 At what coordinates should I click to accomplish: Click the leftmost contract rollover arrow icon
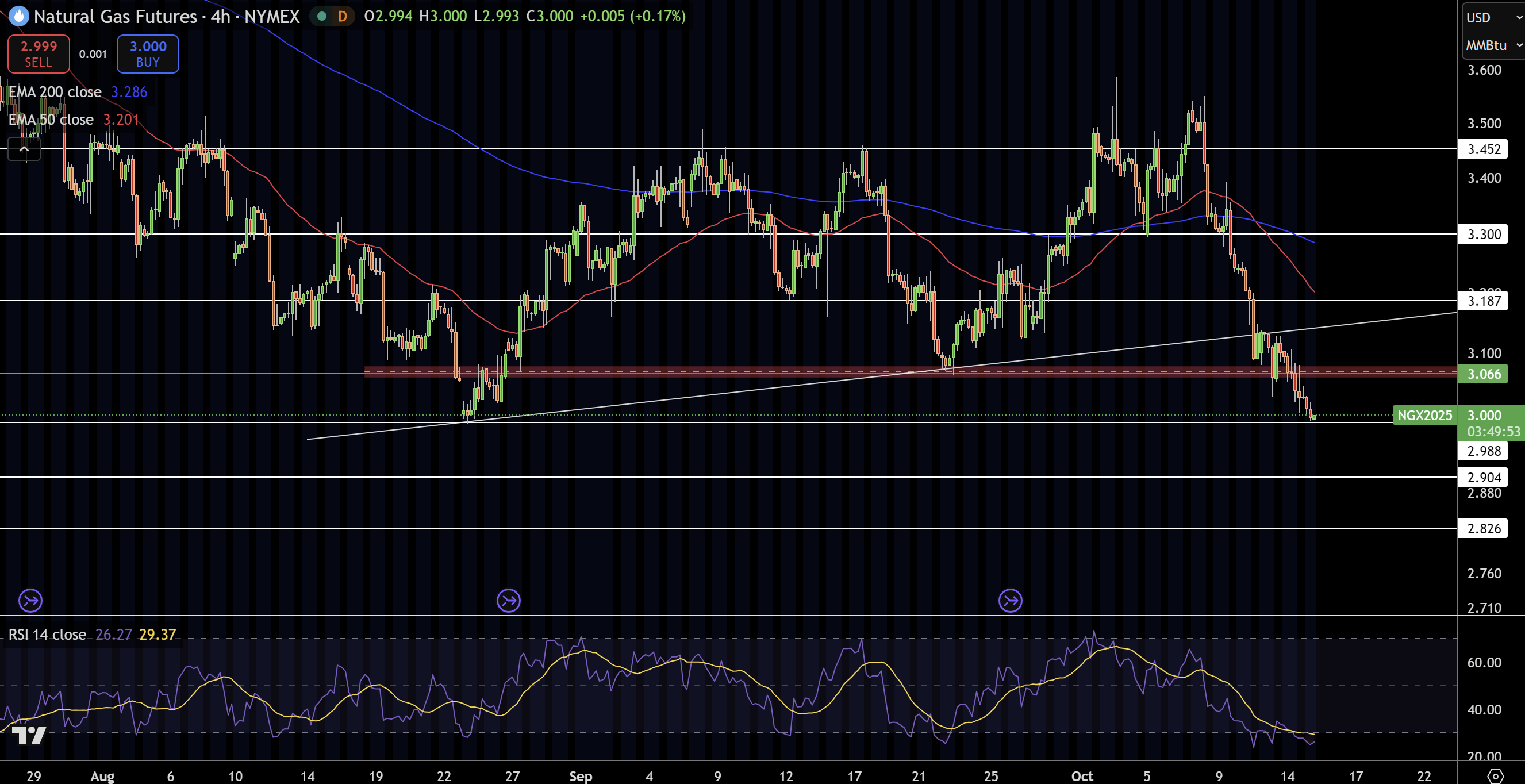30,601
